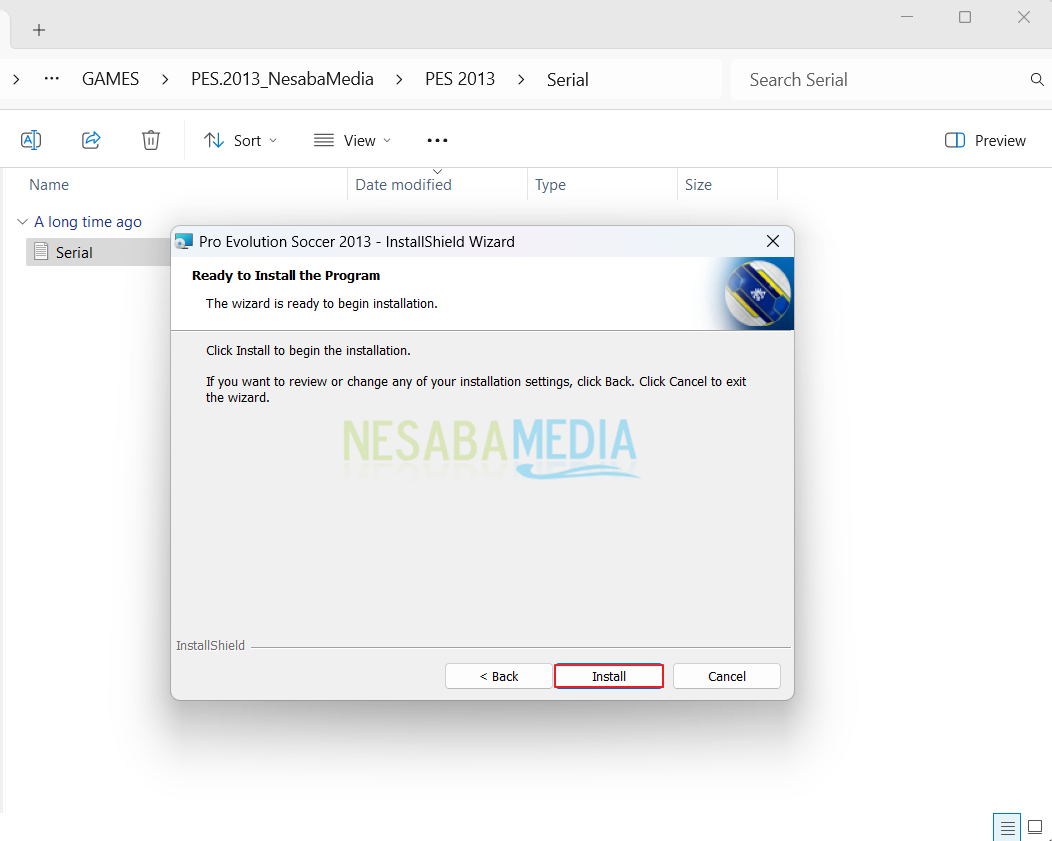Collapse the 'A long time ago' group
Screen dimensions: 1052x841
[x=22, y=221]
